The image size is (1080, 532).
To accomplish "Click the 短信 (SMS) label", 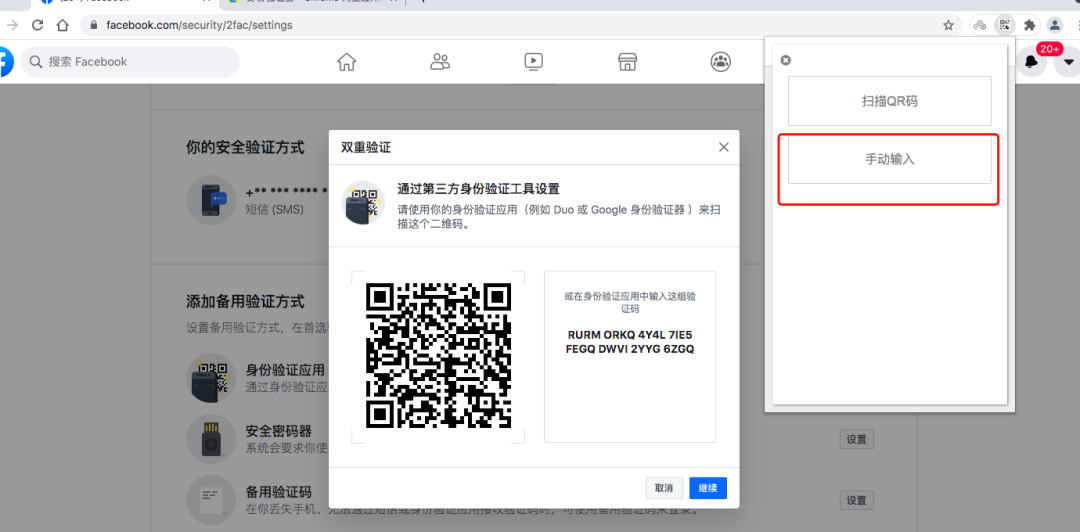I will 274,209.
